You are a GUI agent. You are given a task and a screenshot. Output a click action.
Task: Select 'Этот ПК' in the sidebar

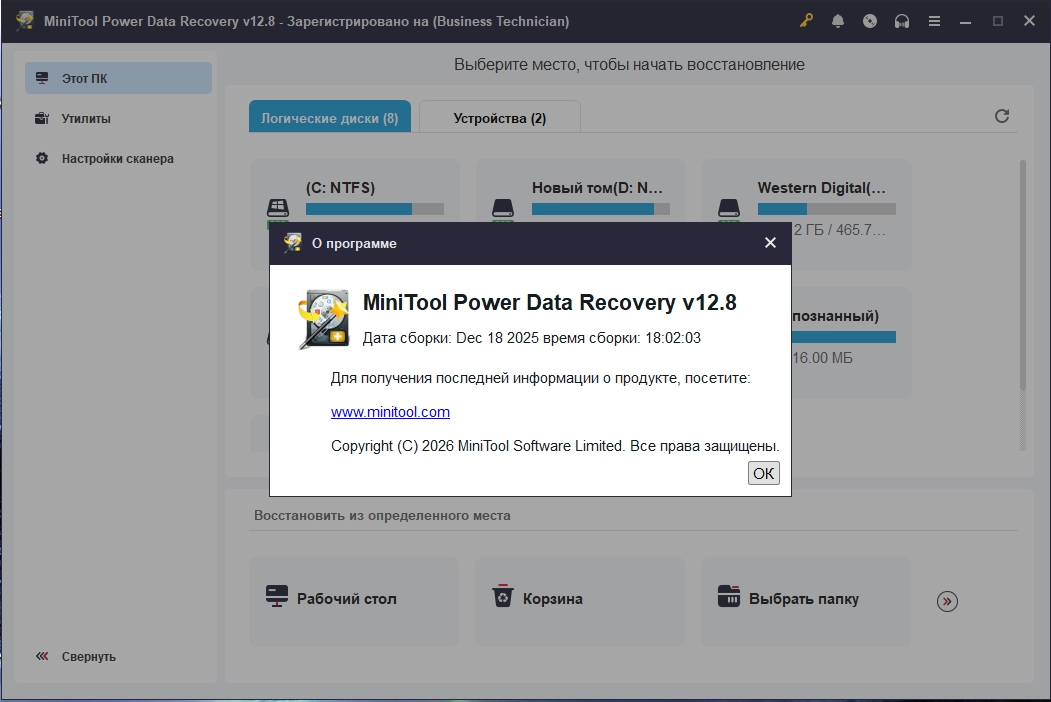(119, 78)
